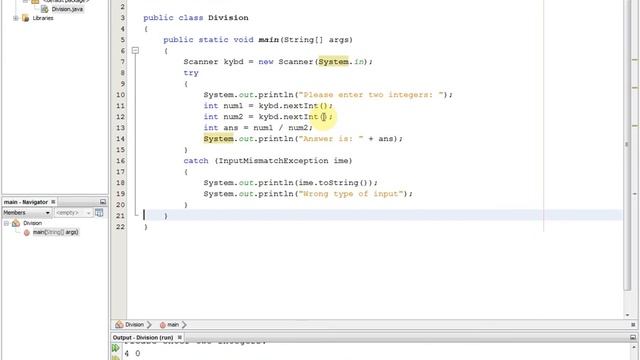Click the Division breadcrumb
This screenshot has width=640, height=360.
pos(135,324)
